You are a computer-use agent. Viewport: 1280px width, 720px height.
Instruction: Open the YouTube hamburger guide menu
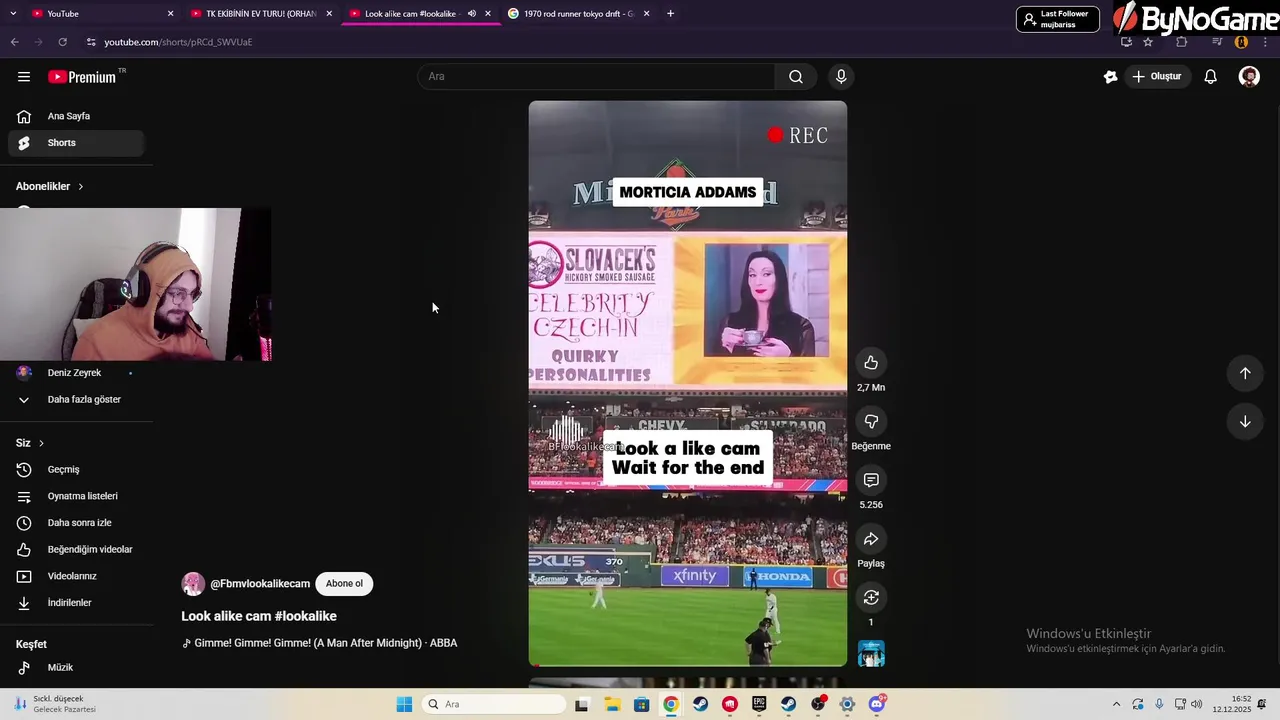coord(24,77)
